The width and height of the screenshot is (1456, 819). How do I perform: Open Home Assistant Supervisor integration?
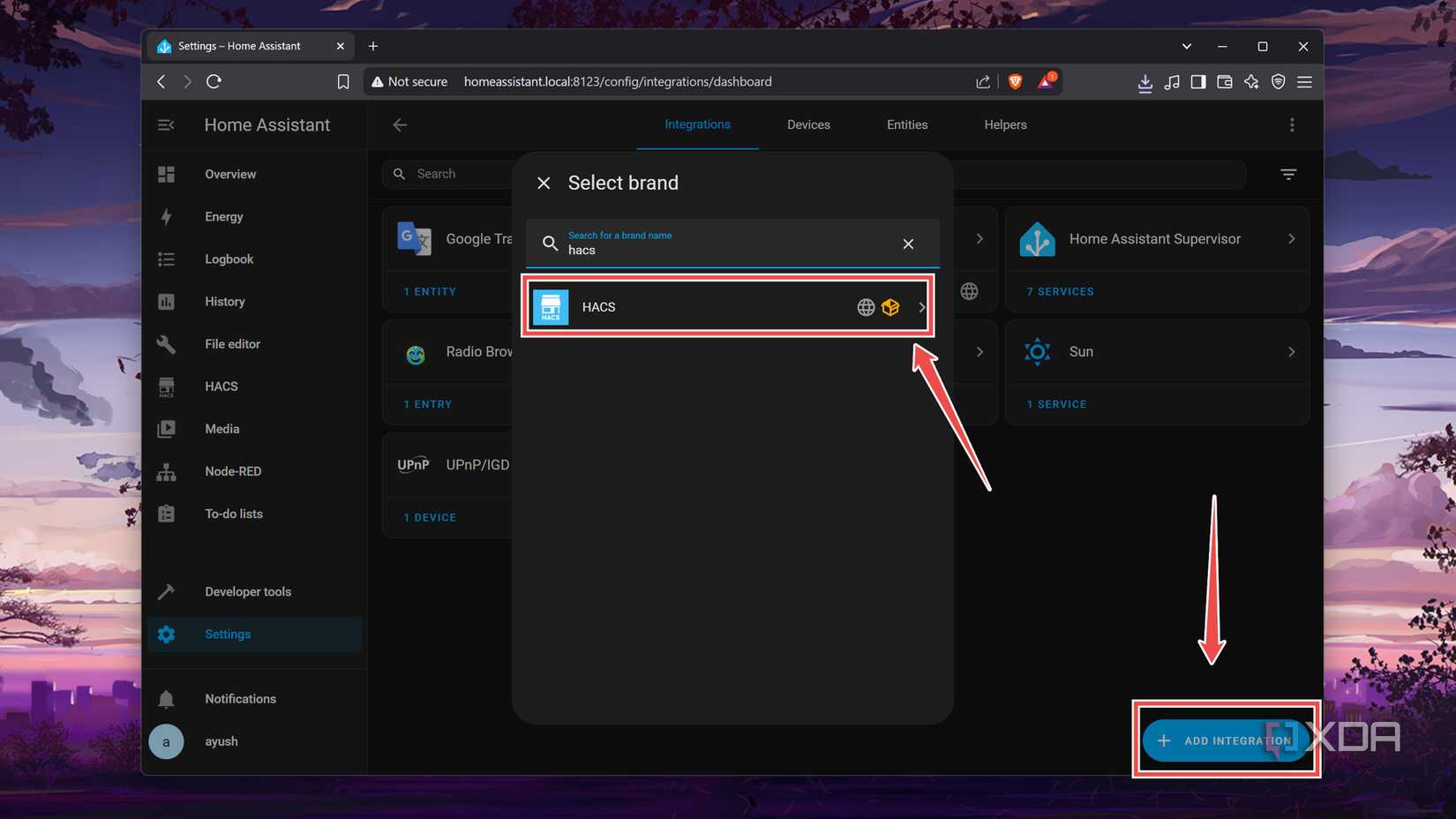[1157, 239]
